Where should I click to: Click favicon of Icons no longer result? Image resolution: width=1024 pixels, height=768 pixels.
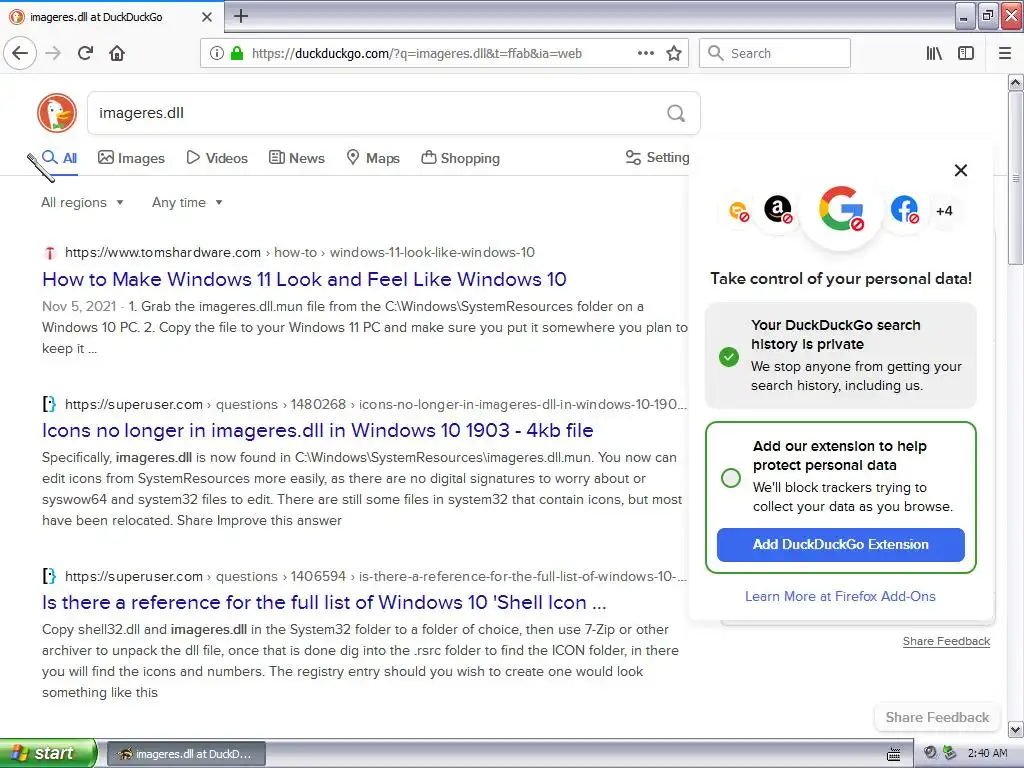(50, 404)
